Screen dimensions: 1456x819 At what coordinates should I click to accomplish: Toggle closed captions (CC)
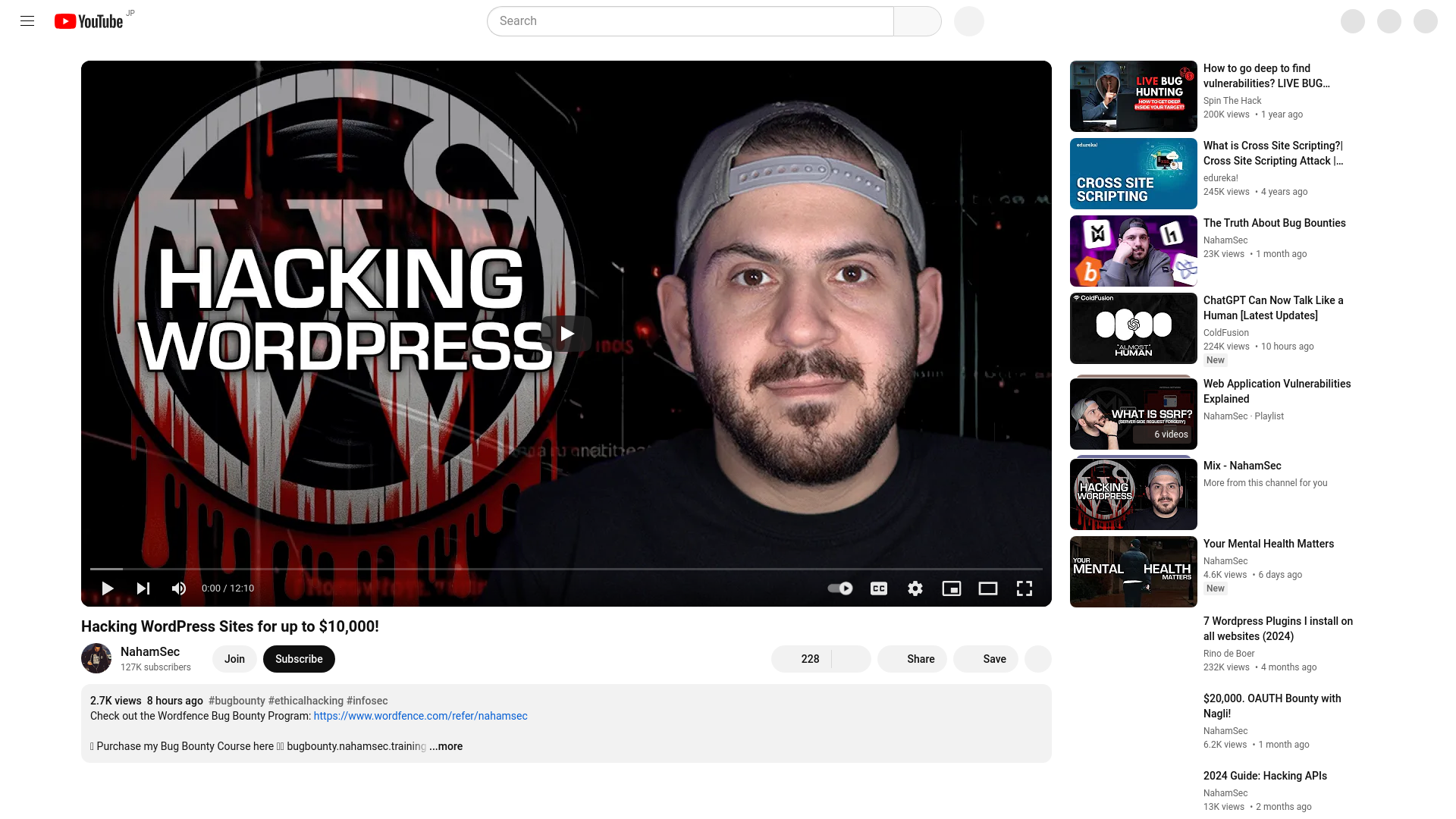[x=879, y=588]
